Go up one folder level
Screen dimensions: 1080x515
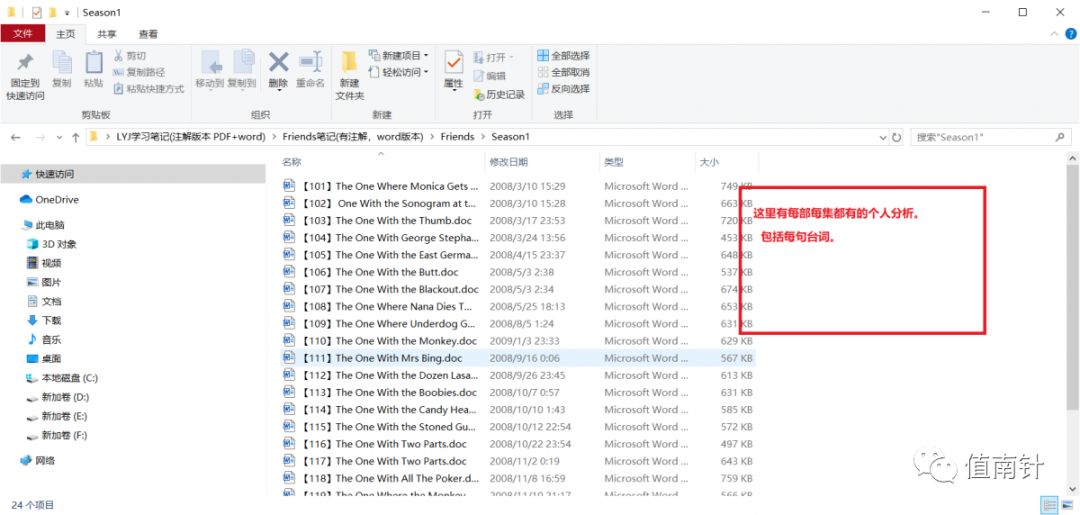tap(76, 137)
